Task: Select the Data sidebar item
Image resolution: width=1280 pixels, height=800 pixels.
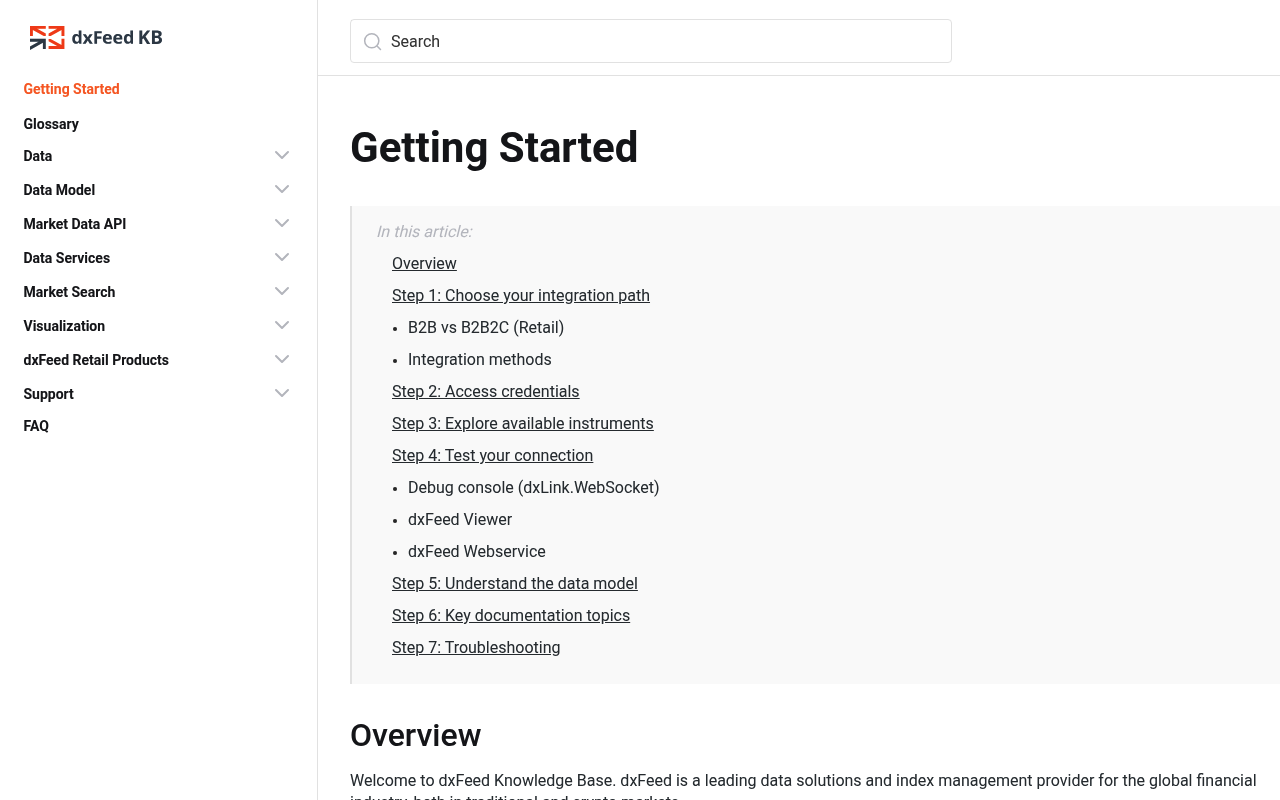Action: tap(38, 156)
